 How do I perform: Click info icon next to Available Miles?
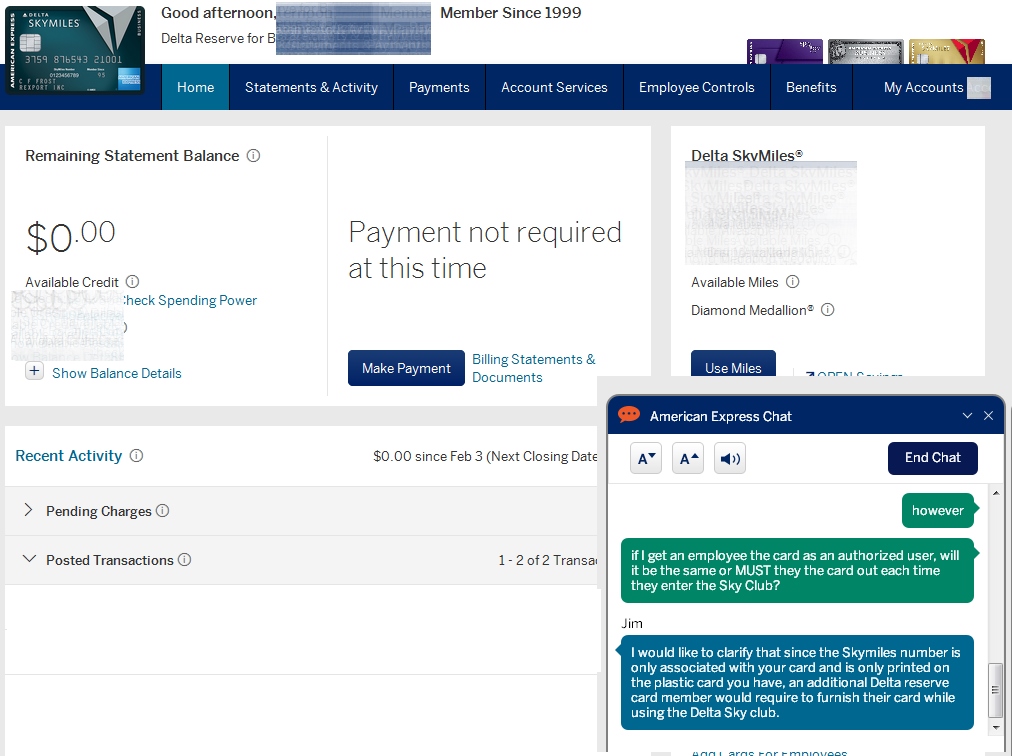(x=793, y=282)
